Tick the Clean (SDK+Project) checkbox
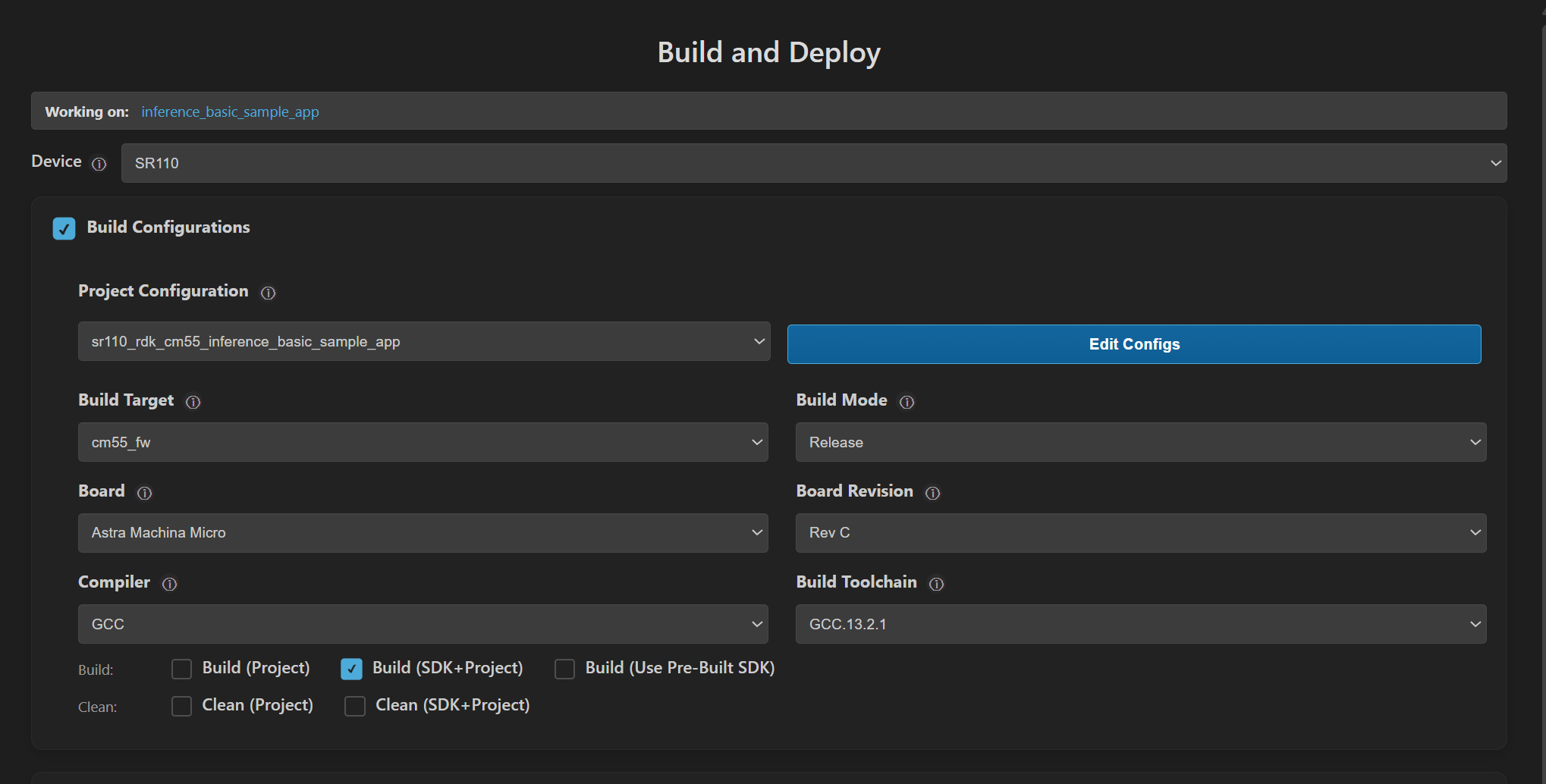 coord(355,706)
